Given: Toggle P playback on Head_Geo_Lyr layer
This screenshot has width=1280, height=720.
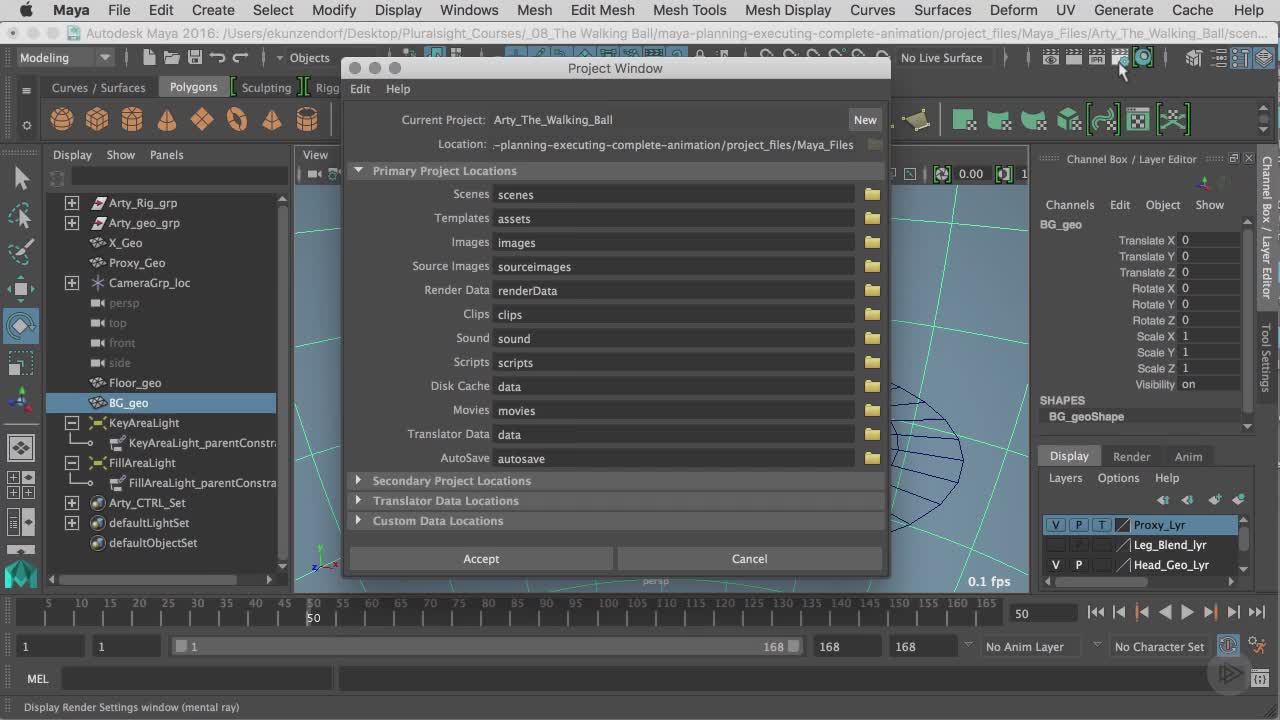Looking at the screenshot, I should click(1079, 565).
